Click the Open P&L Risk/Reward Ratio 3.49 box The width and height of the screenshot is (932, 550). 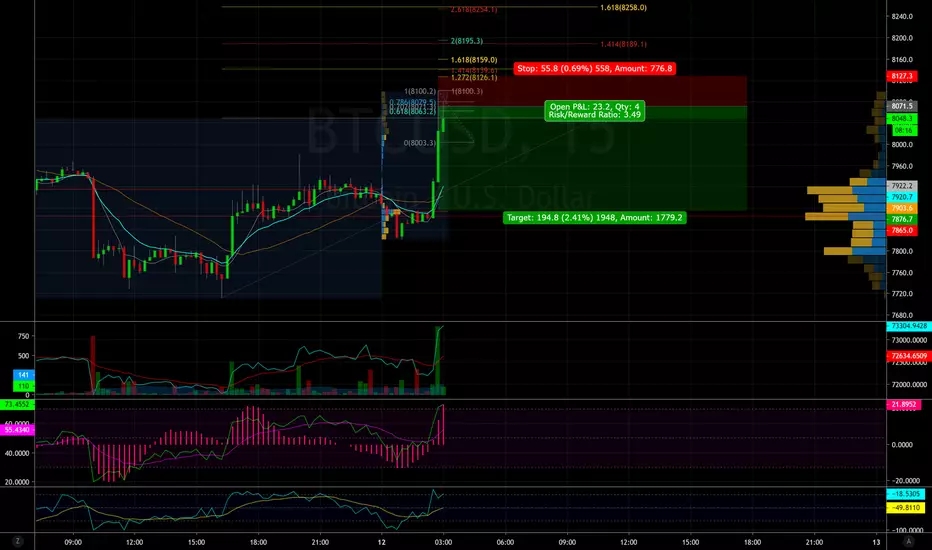[594, 111]
